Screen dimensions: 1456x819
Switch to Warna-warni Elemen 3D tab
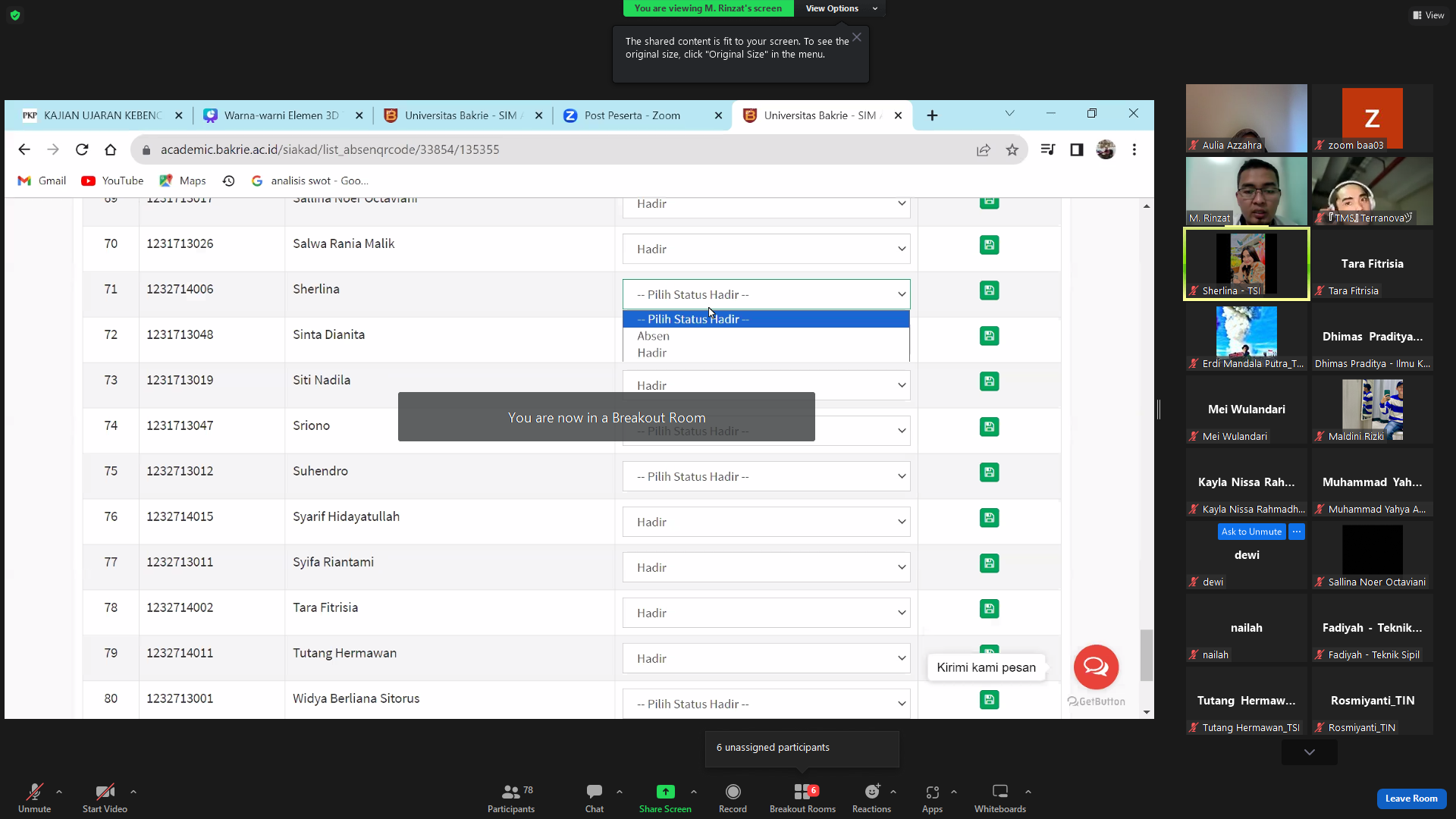coord(281,115)
